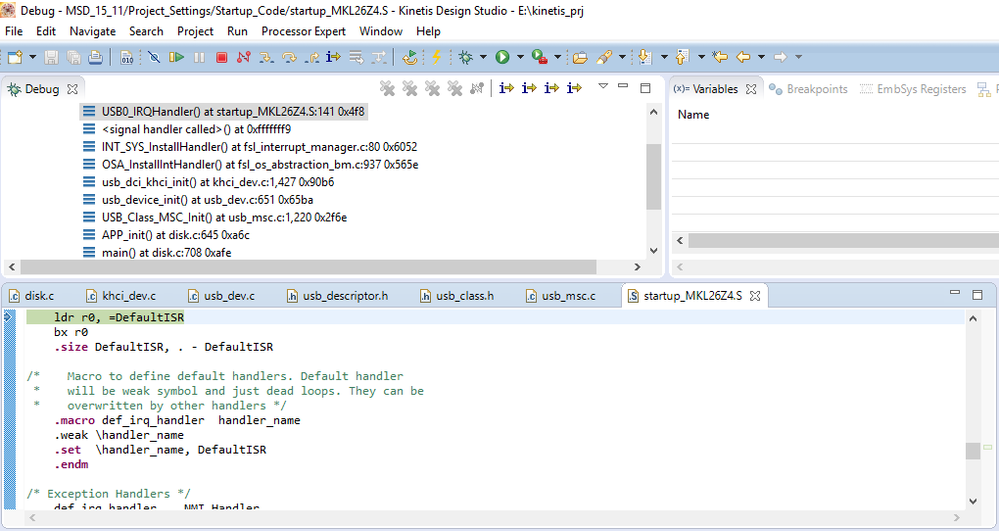The width and height of the screenshot is (999, 531).
Task: Click the Suspend pause icon
Action: [x=199, y=57]
